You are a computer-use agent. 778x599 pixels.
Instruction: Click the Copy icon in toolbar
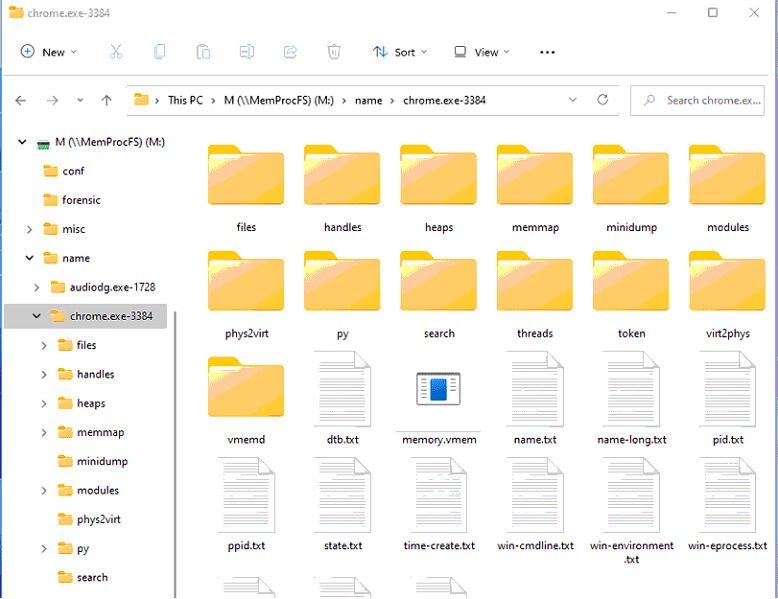pyautogui.click(x=160, y=52)
